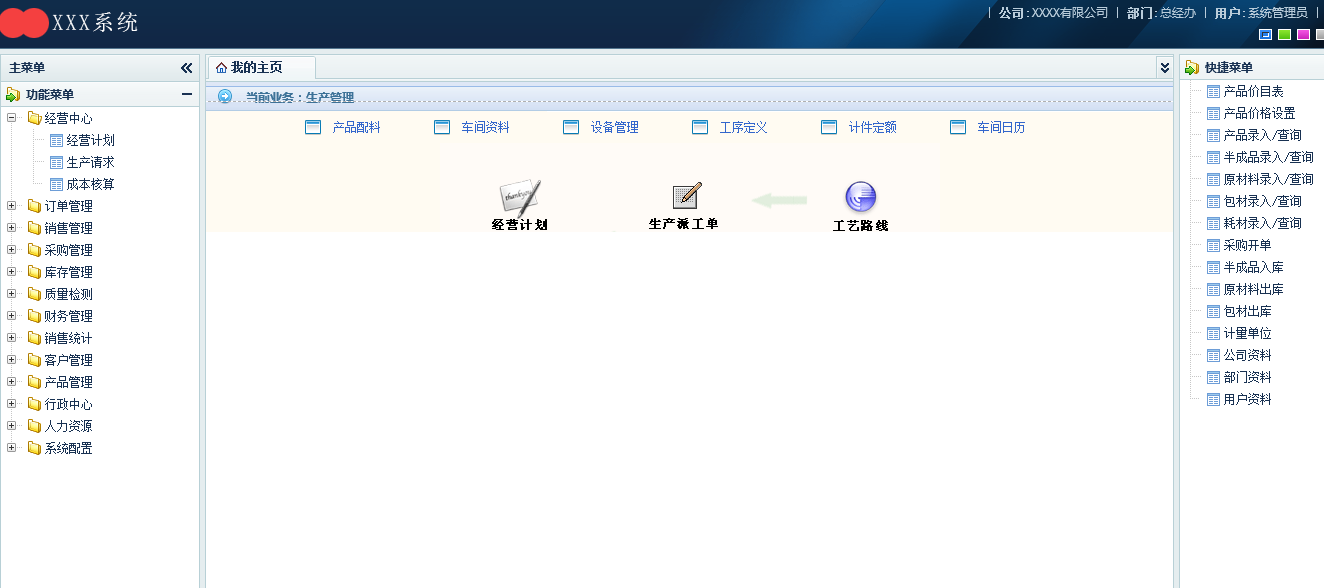1324x588 pixels.
Task: Open the 车间资料 link
Action: point(485,127)
